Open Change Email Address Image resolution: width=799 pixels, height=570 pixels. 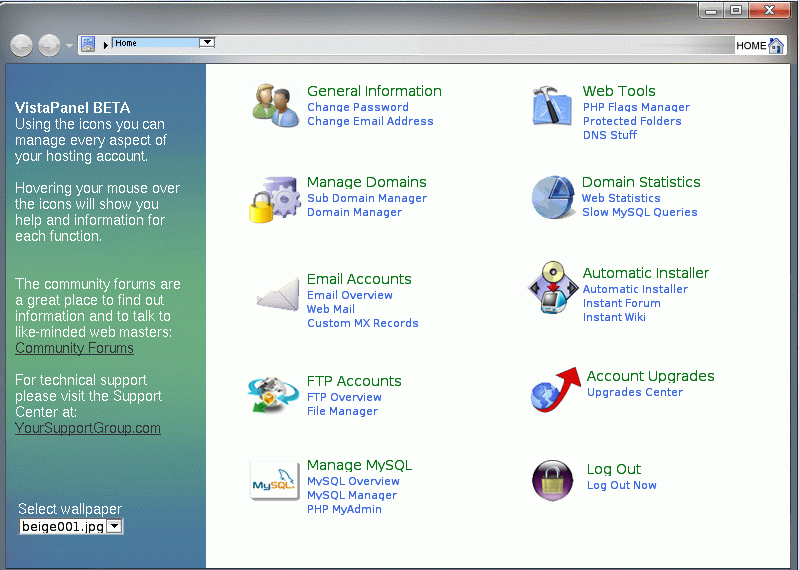coord(370,121)
